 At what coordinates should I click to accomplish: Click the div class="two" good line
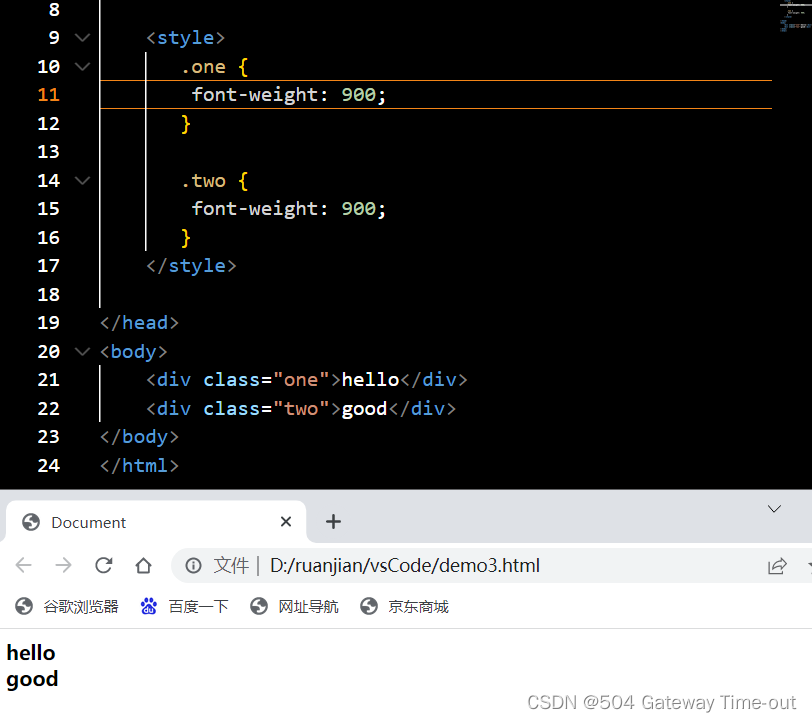tap(301, 409)
